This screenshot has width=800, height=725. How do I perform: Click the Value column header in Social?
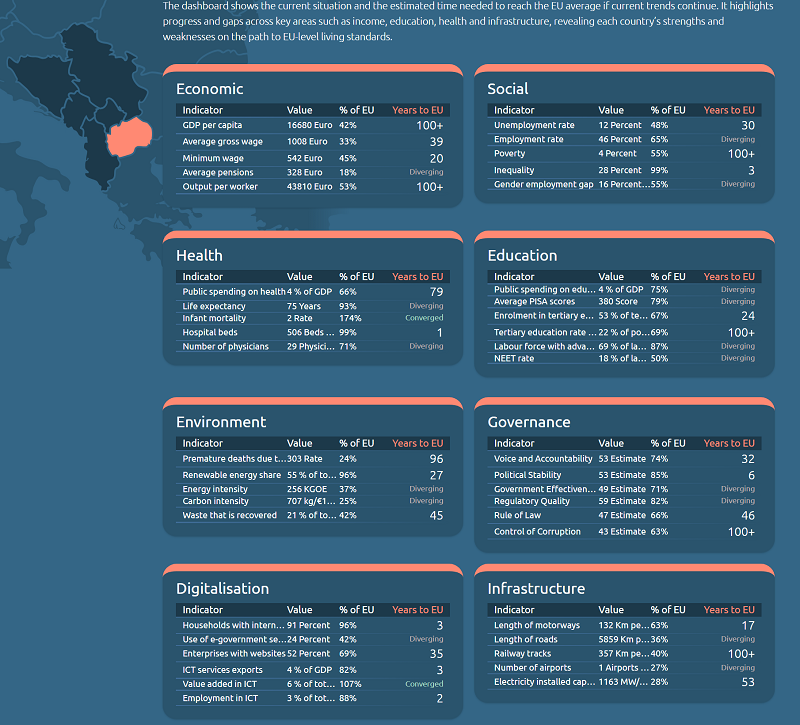[611, 110]
